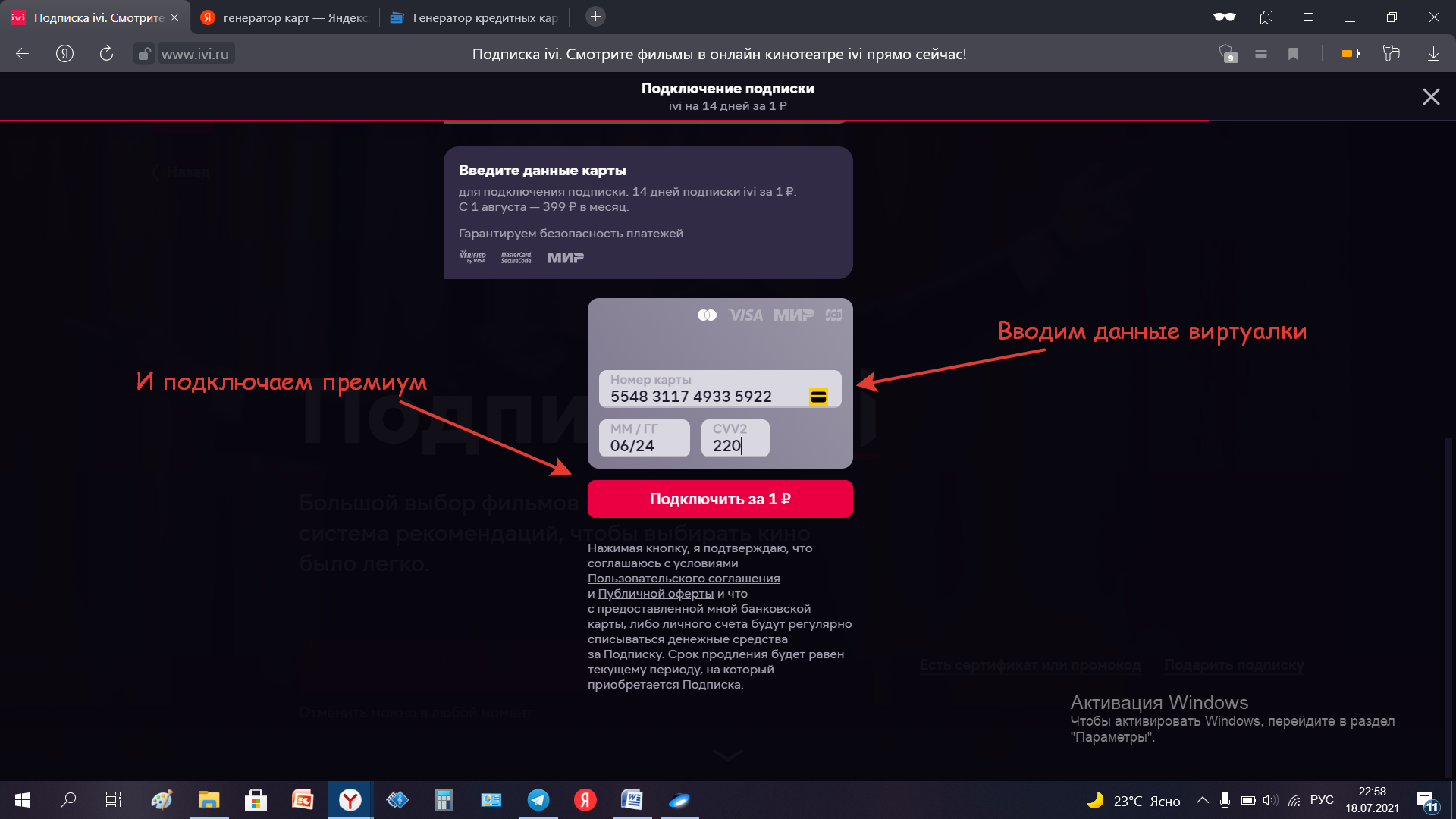Click the browser back arrow
This screenshot has width=1456, height=819.
(22, 54)
